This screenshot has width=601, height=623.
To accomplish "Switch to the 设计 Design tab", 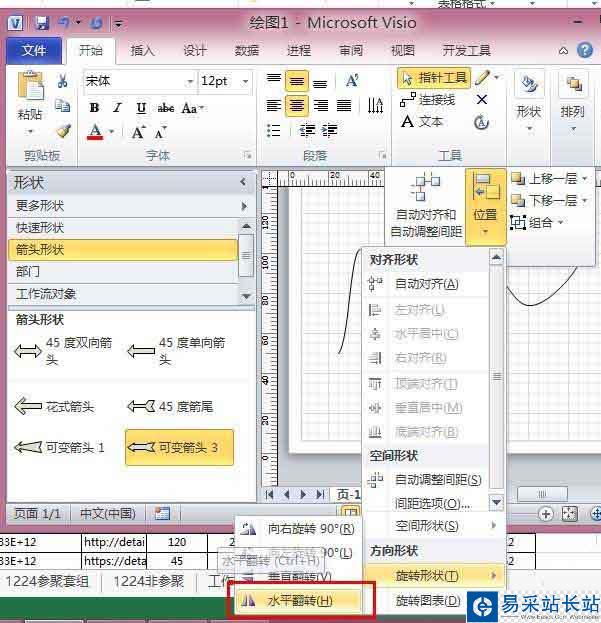I will pyautogui.click(x=195, y=50).
